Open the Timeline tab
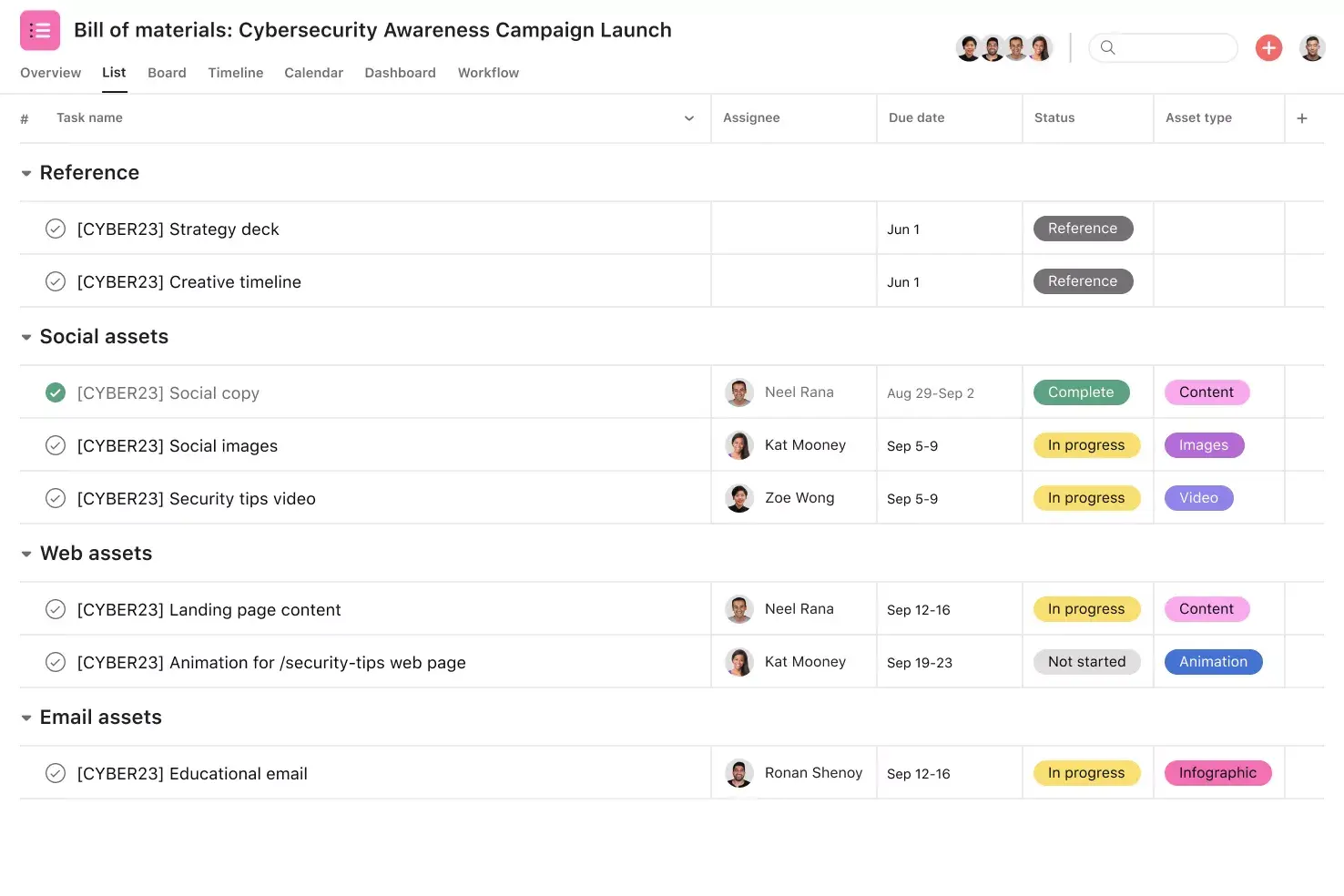 point(235,73)
